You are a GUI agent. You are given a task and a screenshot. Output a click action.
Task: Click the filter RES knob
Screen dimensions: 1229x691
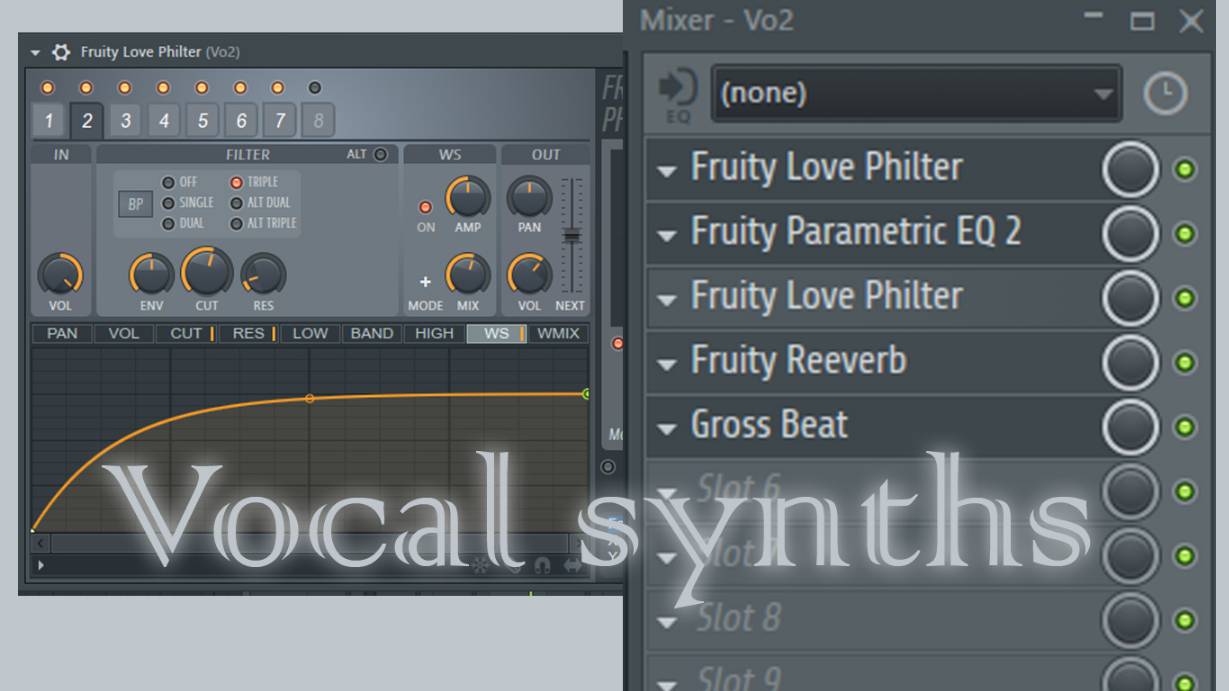[263, 275]
